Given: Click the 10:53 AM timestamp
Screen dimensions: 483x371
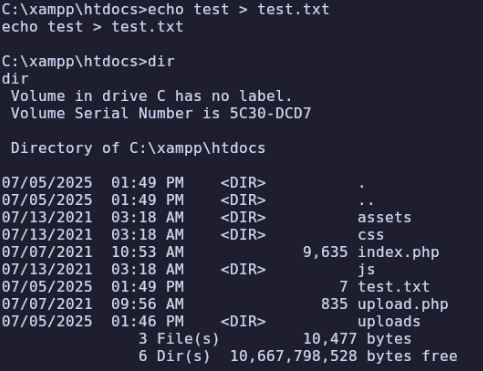Looking at the screenshot, I should (x=147, y=252).
